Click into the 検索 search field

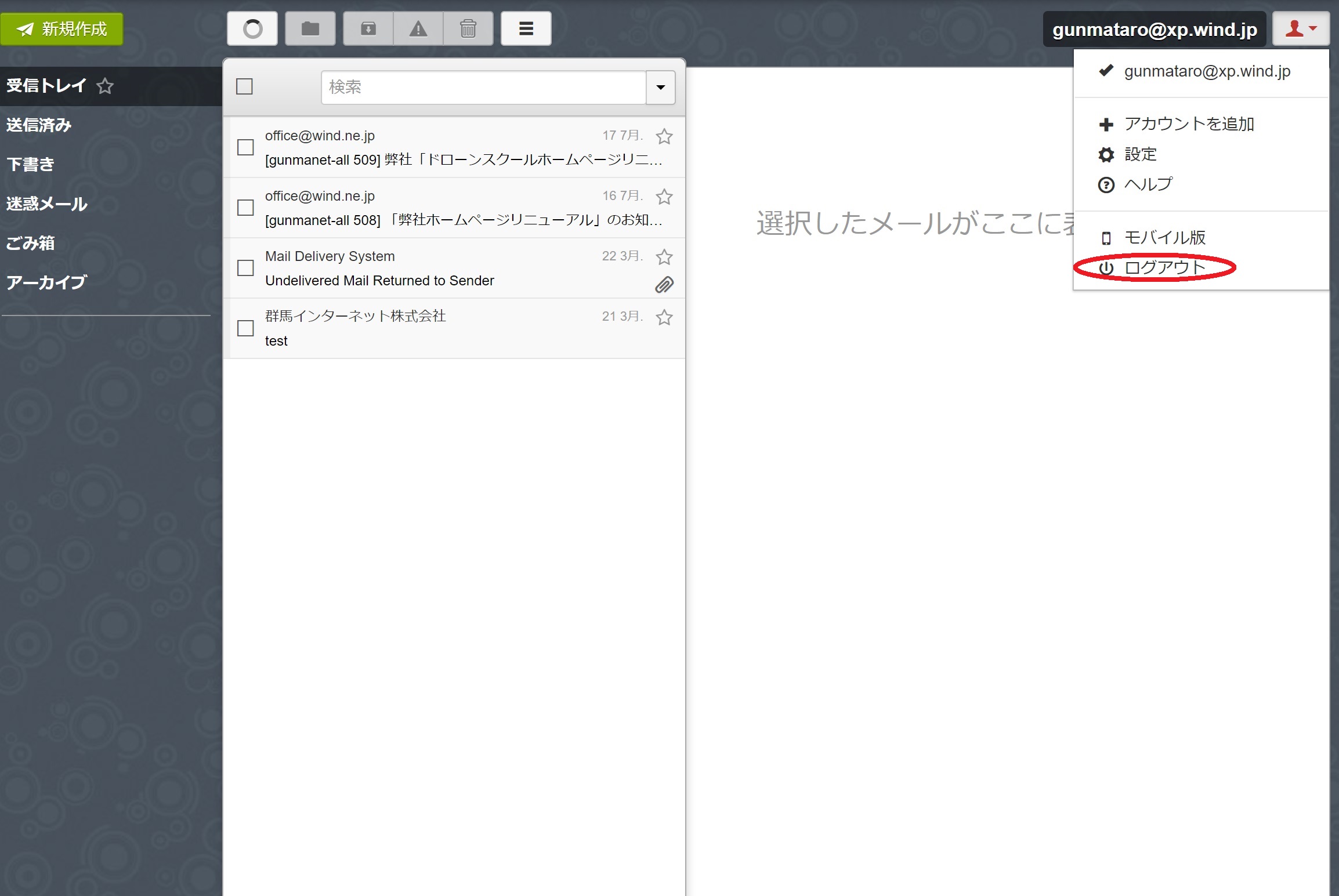pos(483,88)
